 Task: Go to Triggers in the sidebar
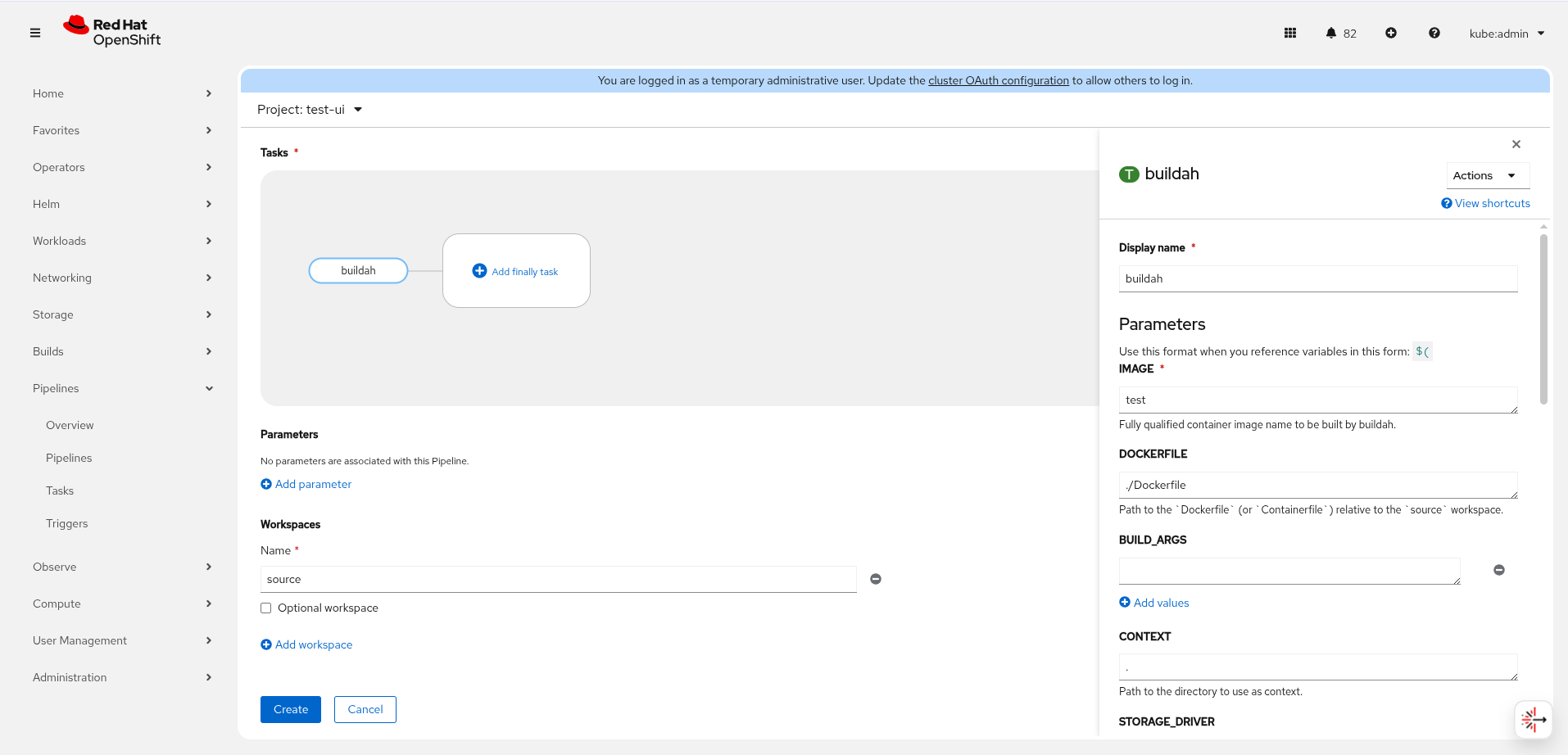67,523
